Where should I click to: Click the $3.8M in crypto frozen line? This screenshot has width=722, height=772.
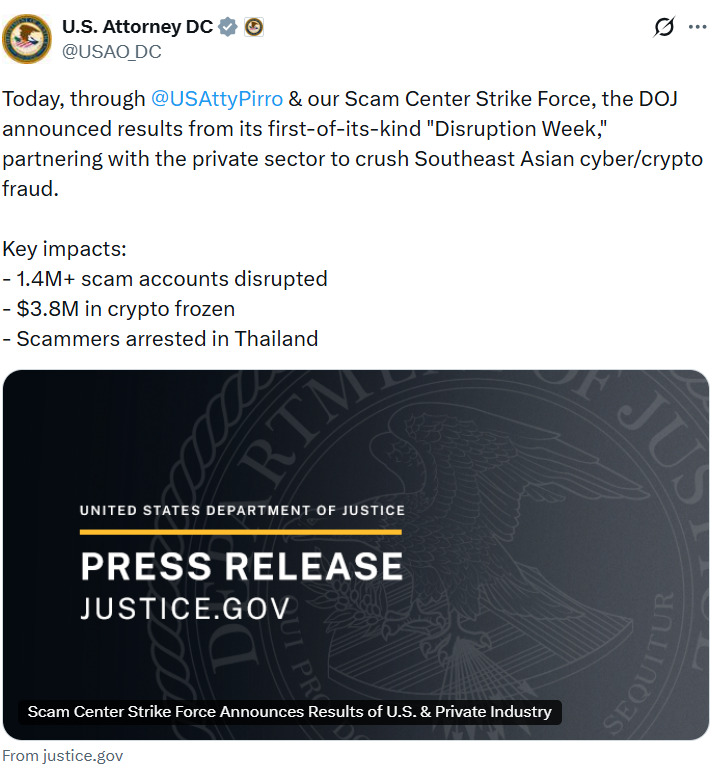coord(119,309)
